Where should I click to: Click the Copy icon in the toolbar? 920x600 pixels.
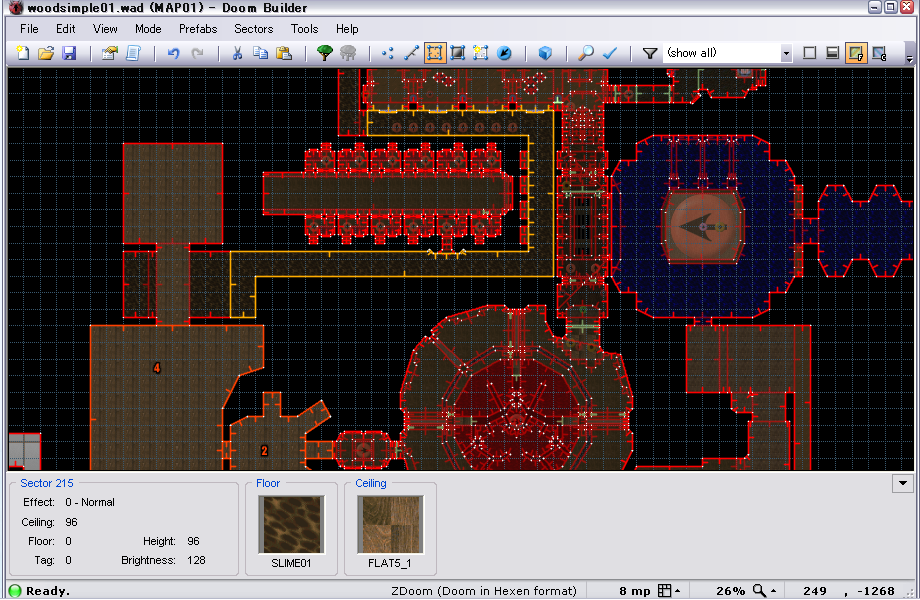tap(261, 53)
